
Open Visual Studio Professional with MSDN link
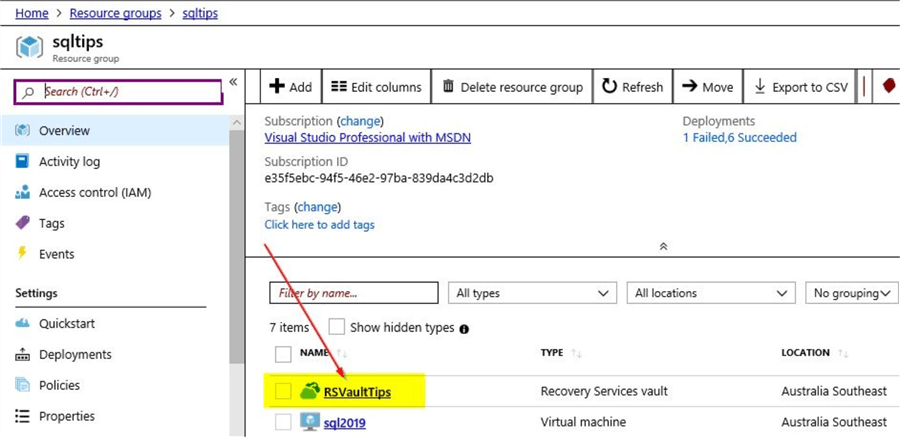pos(367,138)
